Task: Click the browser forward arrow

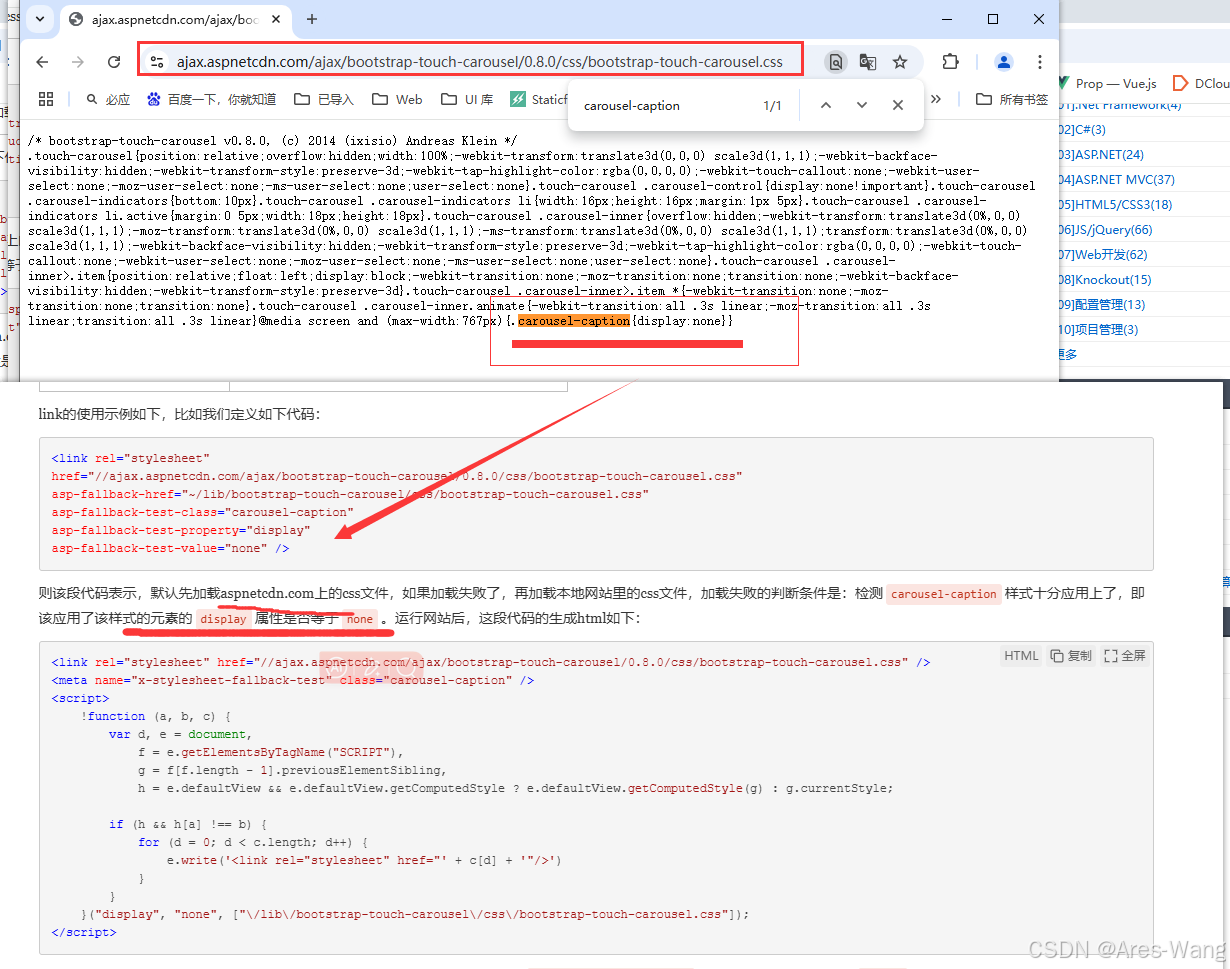Action: point(78,62)
